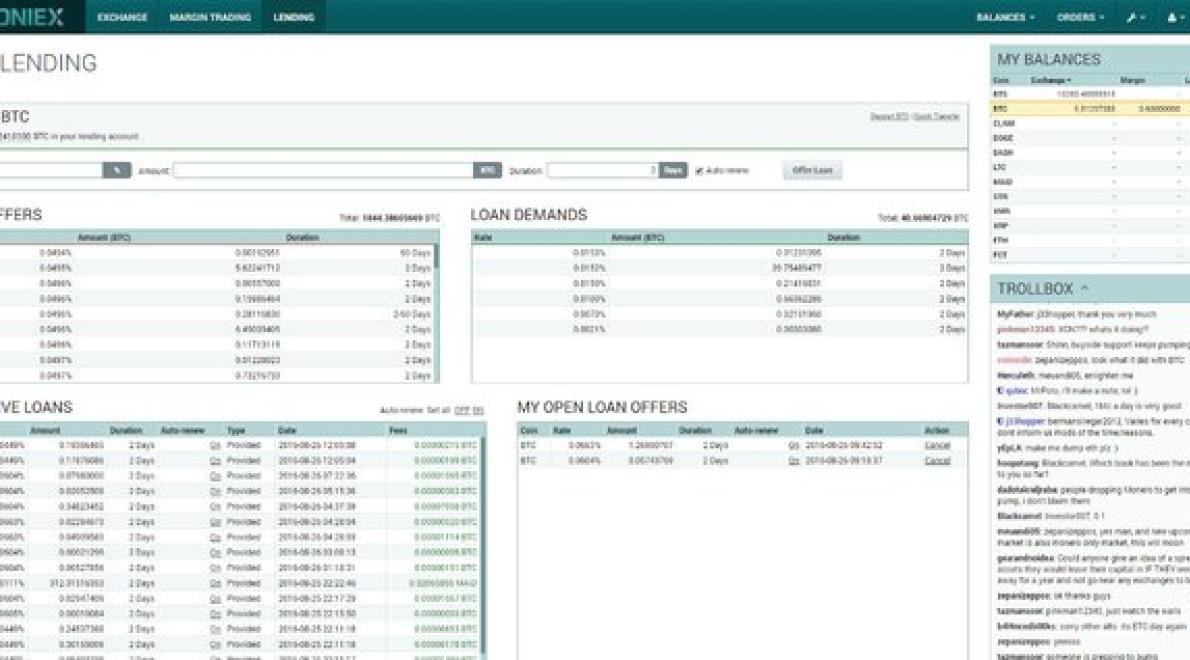Switch to the EXCHANGE tab
Screen dimensions: 1190x660
121,17
